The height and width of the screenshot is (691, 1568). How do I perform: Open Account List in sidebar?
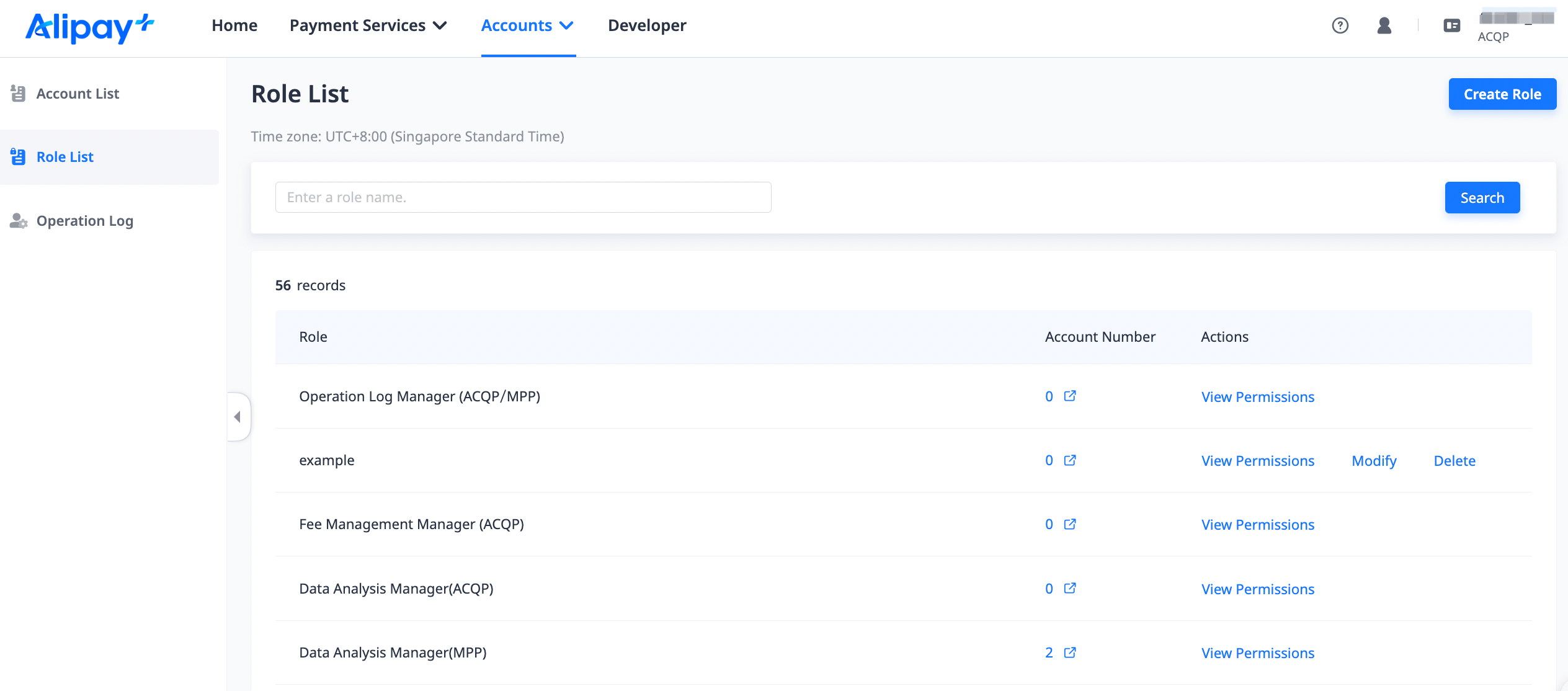tap(78, 94)
